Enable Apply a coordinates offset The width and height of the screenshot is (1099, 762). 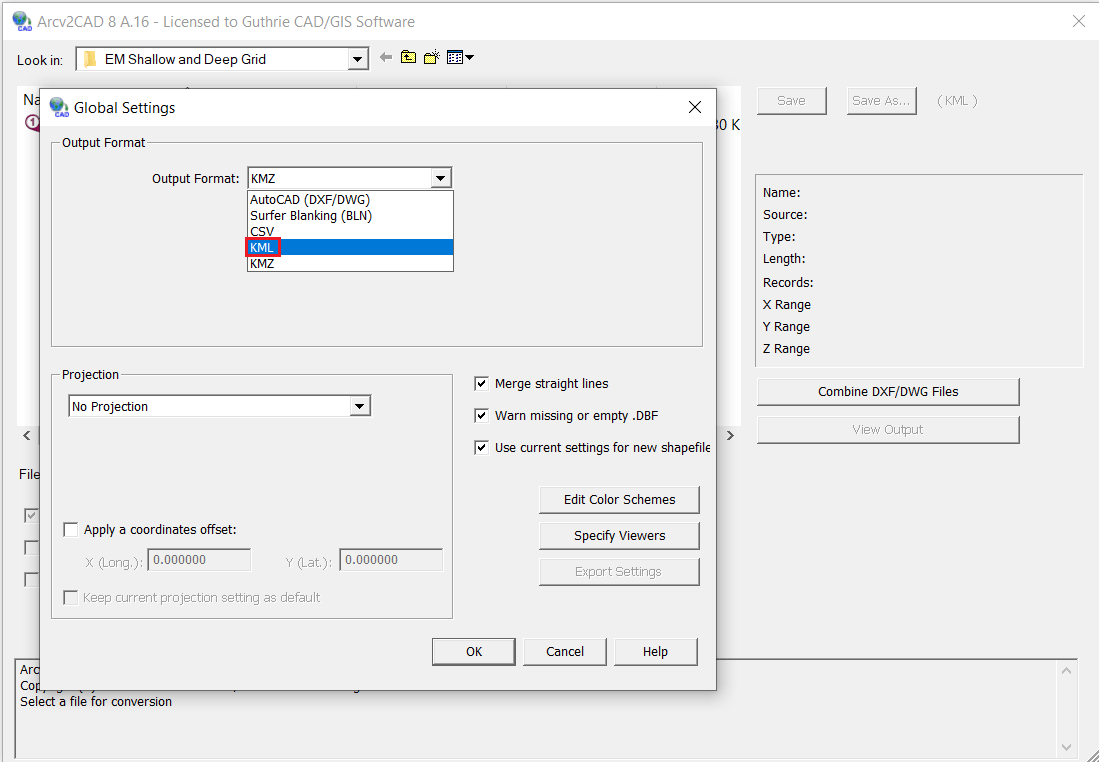[x=71, y=529]
